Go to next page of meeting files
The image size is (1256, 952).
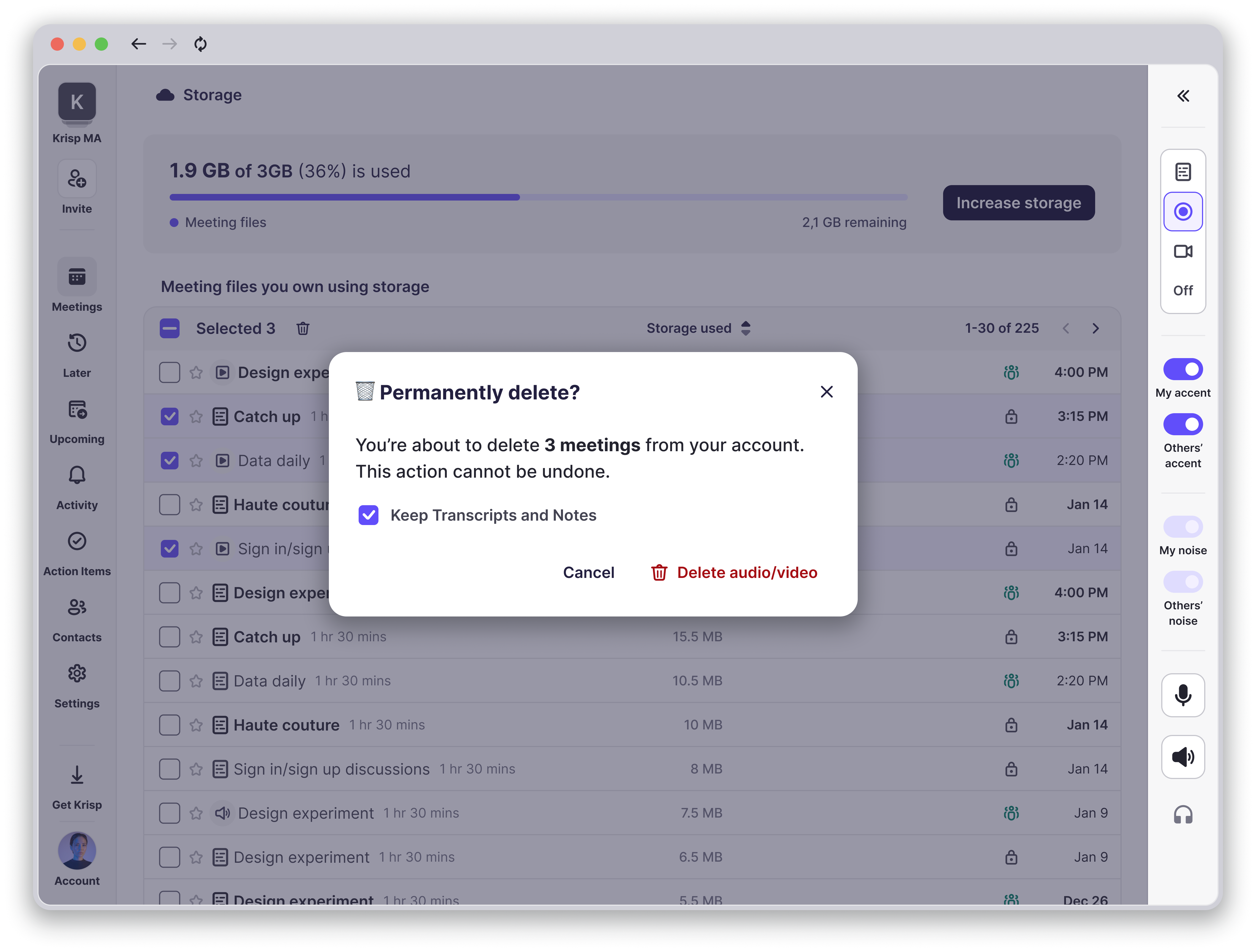tap(1095, 328)
